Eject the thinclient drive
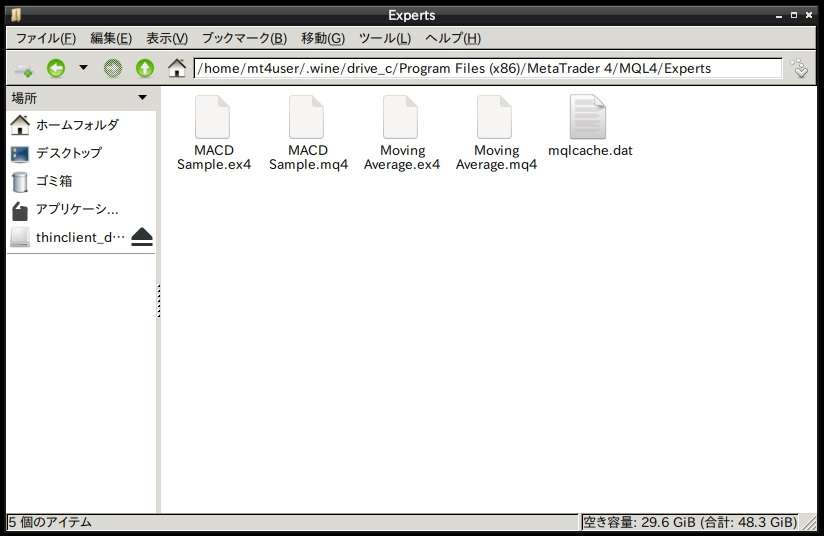The image size is (824, 536). click(142, 237)
